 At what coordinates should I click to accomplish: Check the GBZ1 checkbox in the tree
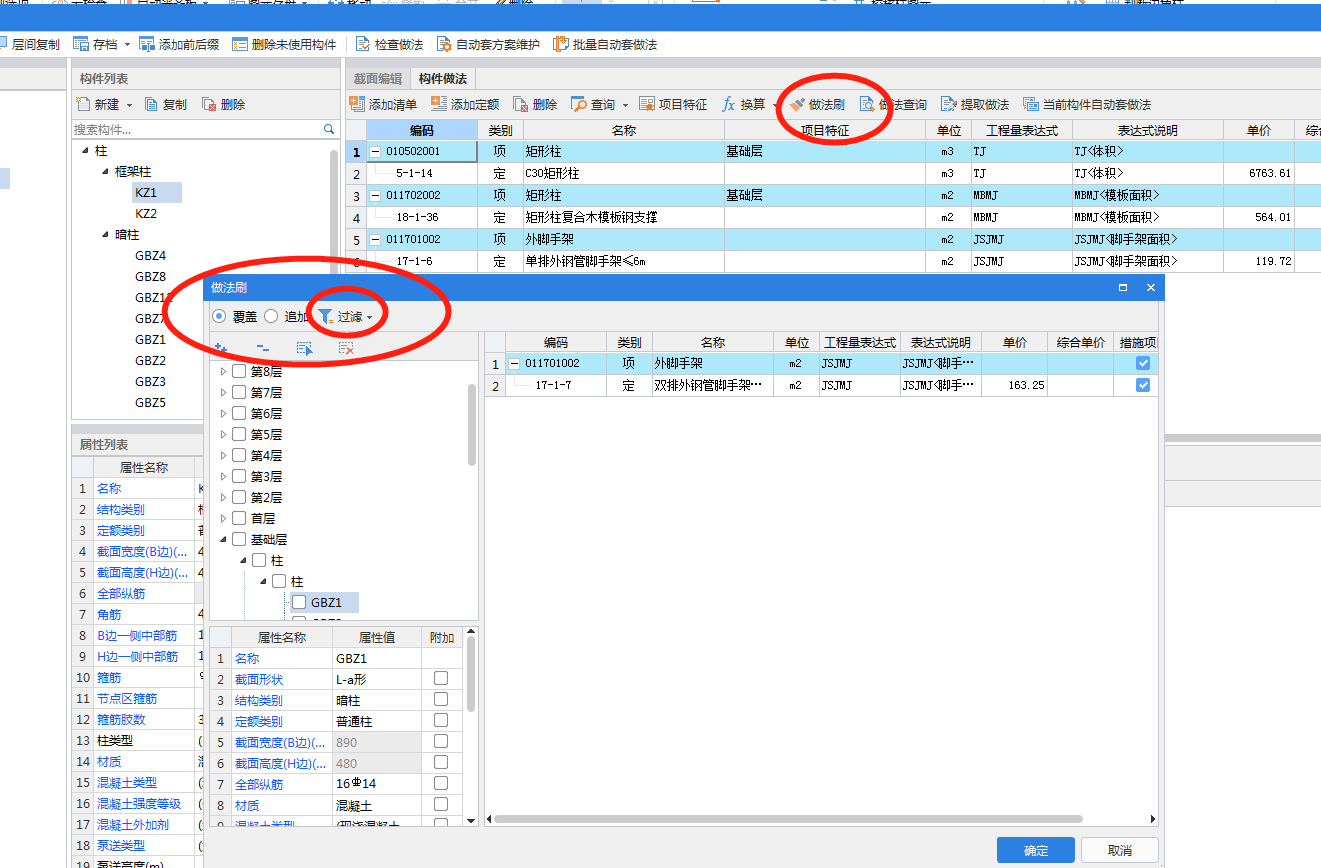tap(298, 602)
